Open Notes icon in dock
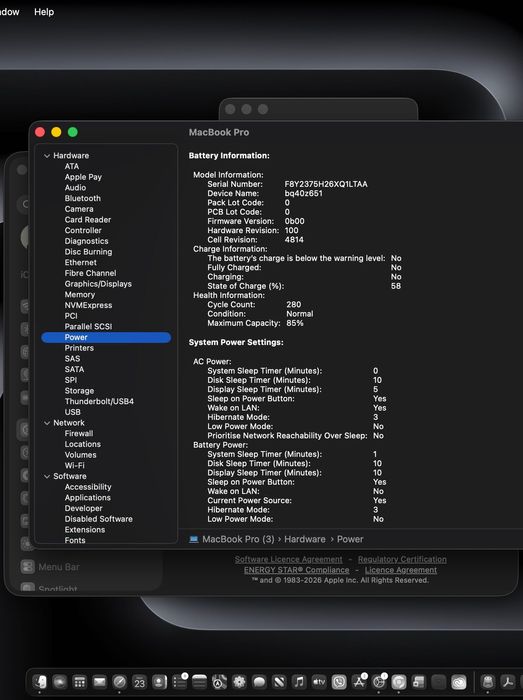The width and height of the screenshot is (523, 700). 199,682
